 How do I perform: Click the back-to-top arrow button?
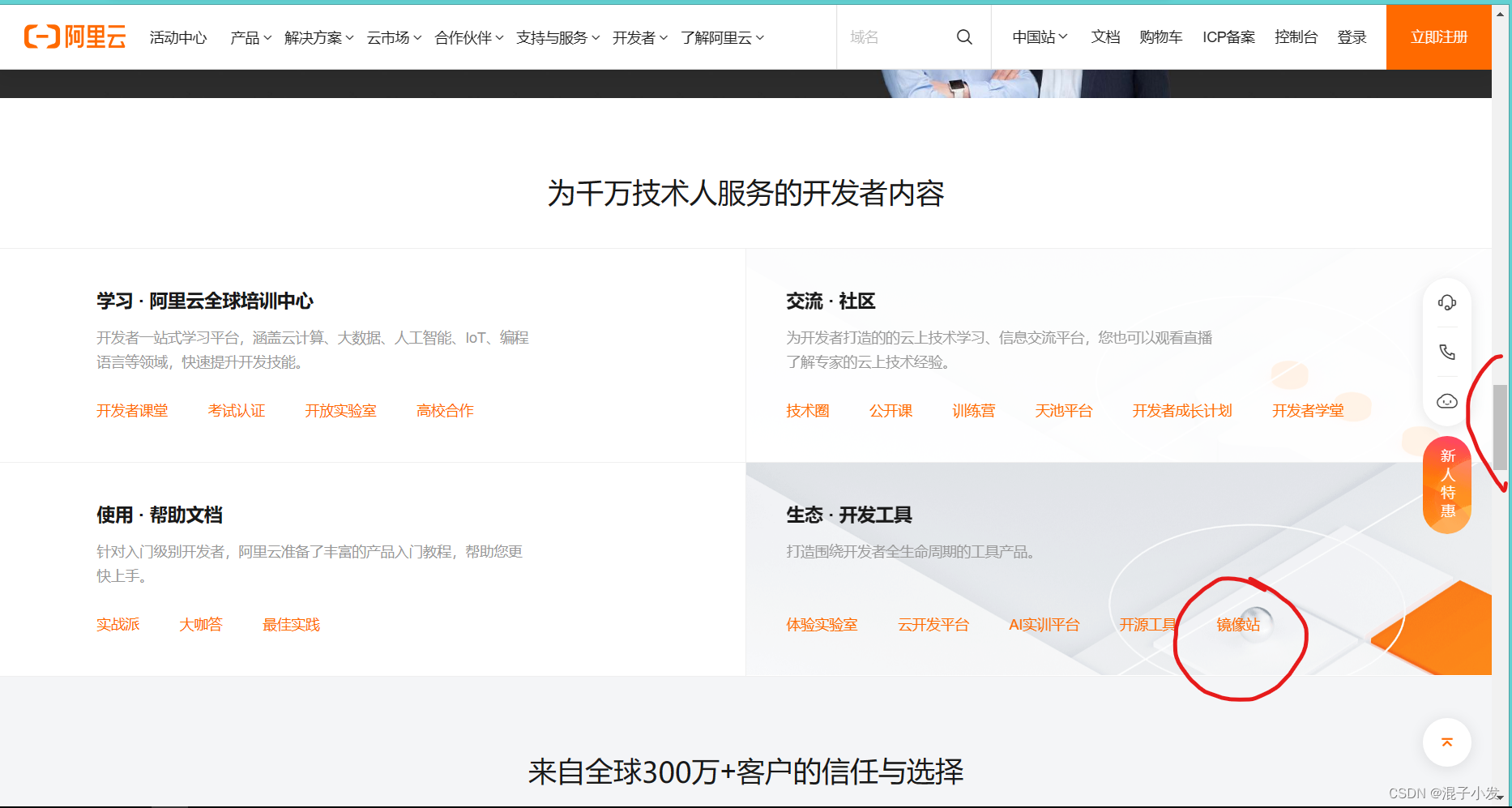click(1447, 742)
